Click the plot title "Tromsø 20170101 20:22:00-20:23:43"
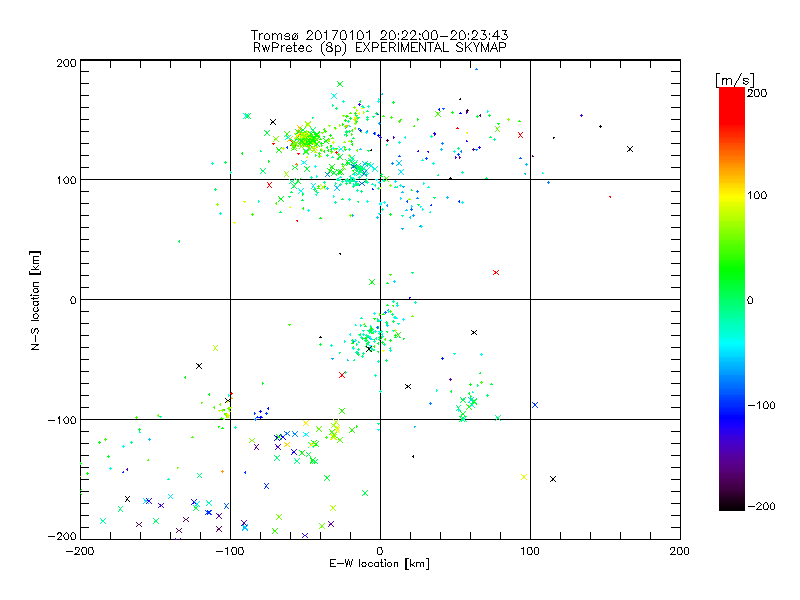800x600 pixels. 379,35
